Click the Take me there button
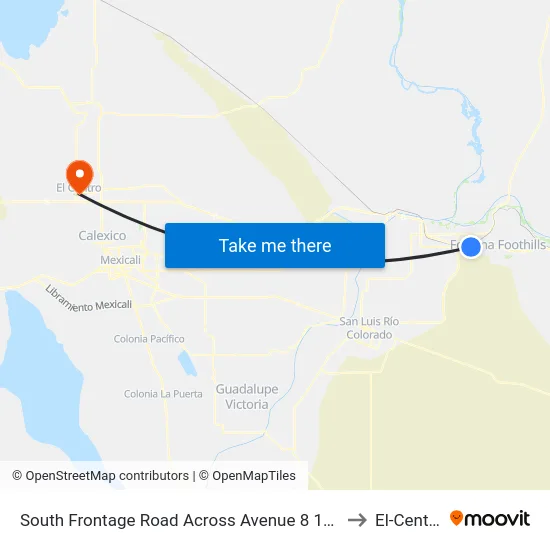 click(x=275, y=245)
